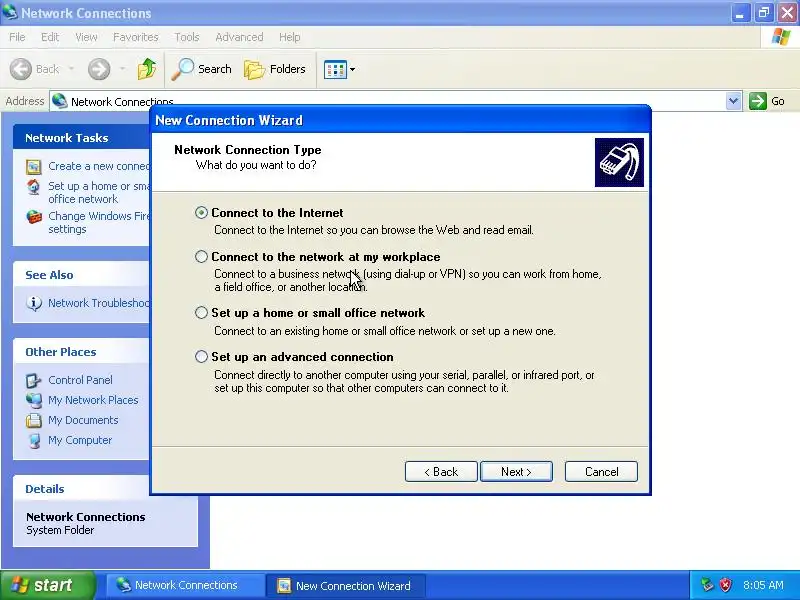Click Create a new connection link
This screenshot has width=800, height=600.
tap(99, 166)
